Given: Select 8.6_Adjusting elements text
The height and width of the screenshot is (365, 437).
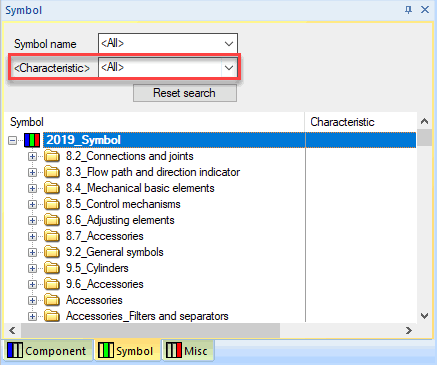Looking at the screenshot, I should (x=120, y=220).
